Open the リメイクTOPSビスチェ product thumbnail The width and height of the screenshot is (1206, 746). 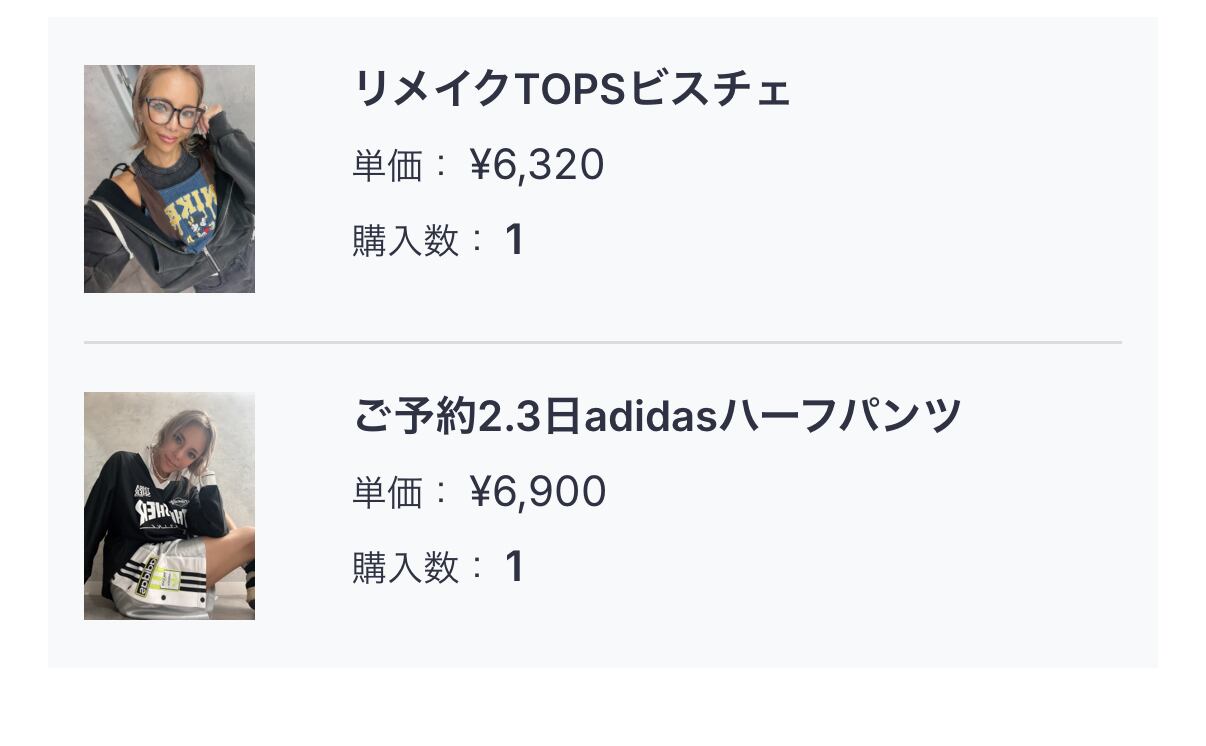169,179
